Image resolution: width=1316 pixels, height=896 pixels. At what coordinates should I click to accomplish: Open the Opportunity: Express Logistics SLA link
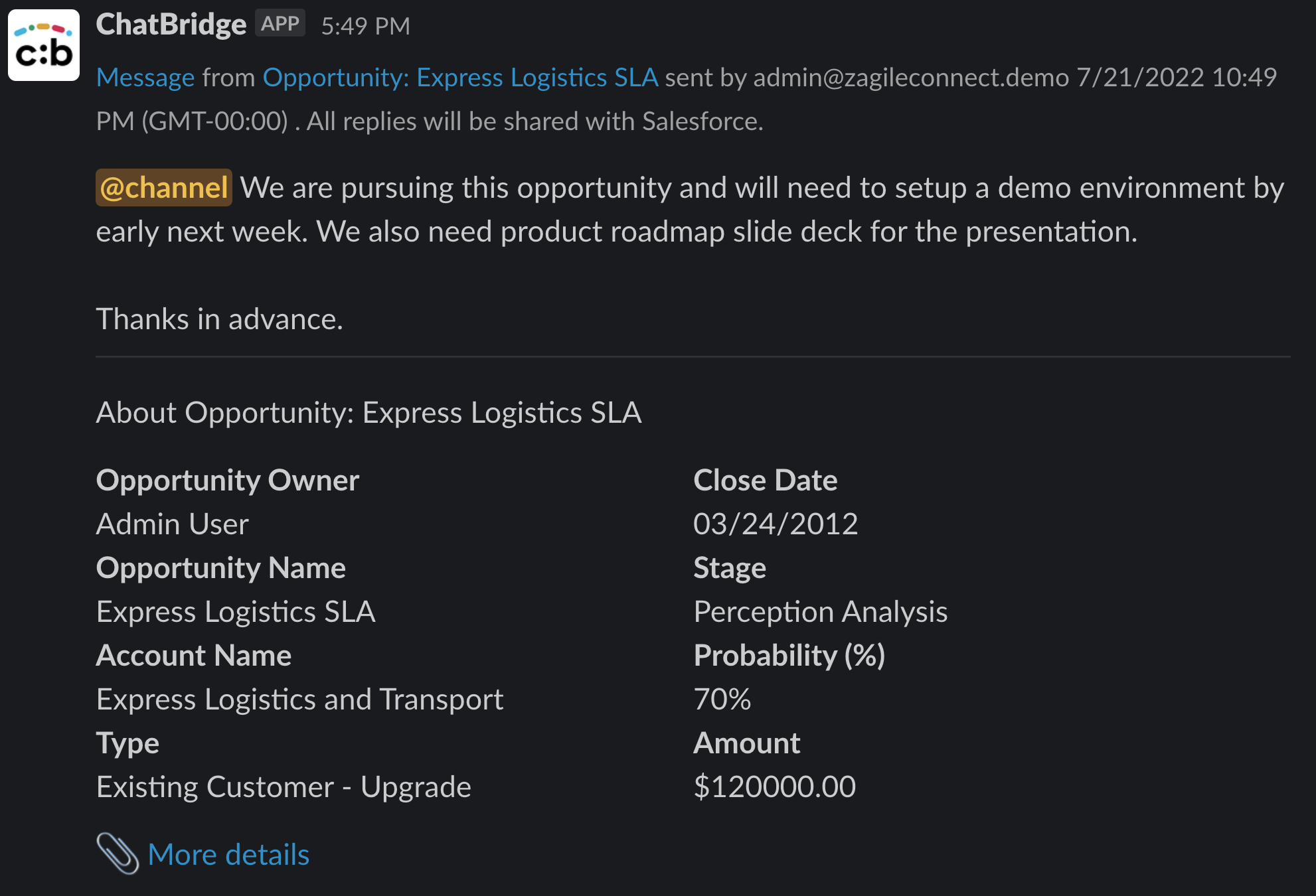tap(460, 78)
